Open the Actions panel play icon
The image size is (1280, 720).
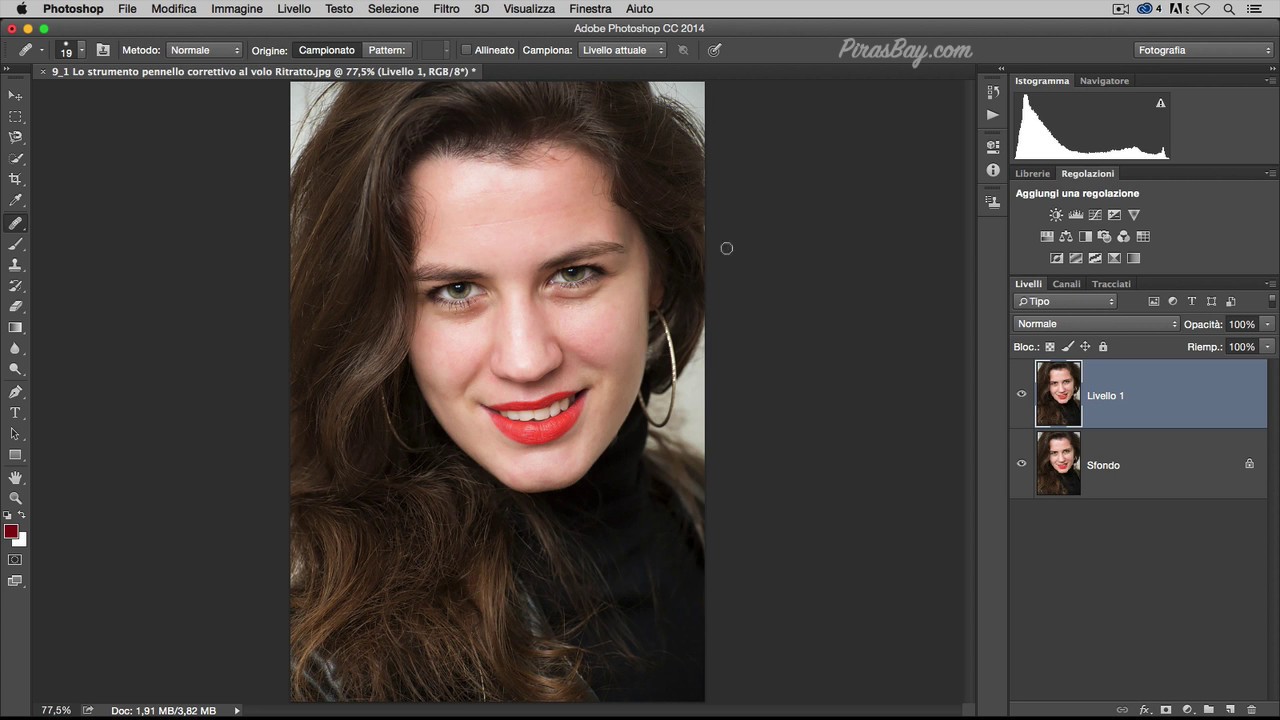click(992, 115)
